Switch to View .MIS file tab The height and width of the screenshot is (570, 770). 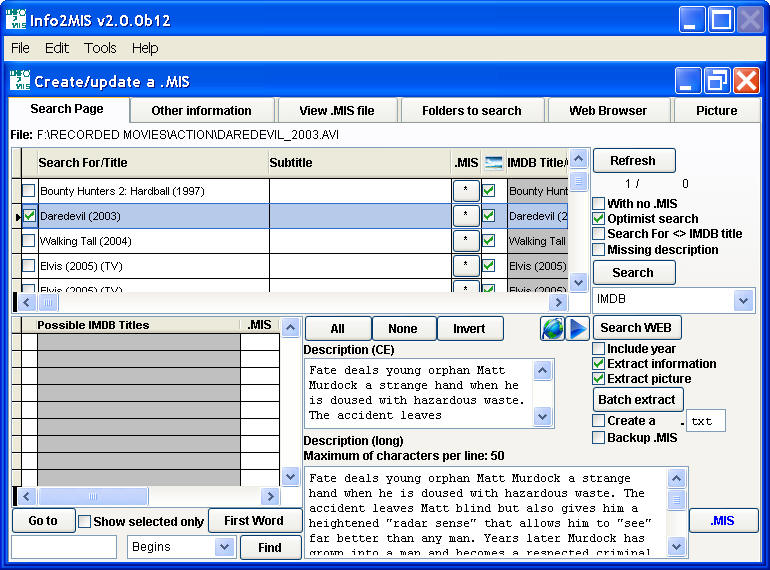337,111
